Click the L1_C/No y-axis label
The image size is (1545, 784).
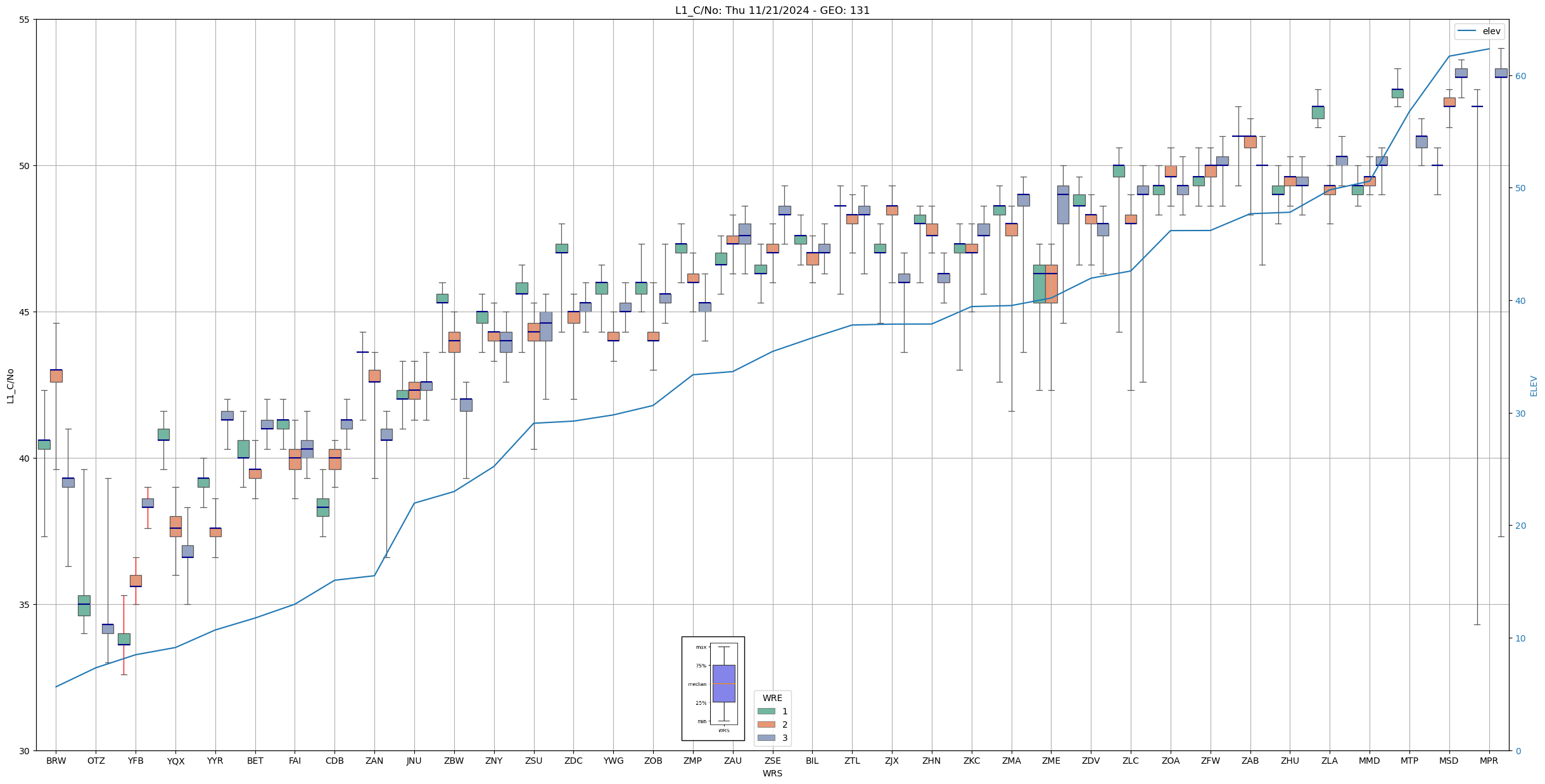[10, 386]
